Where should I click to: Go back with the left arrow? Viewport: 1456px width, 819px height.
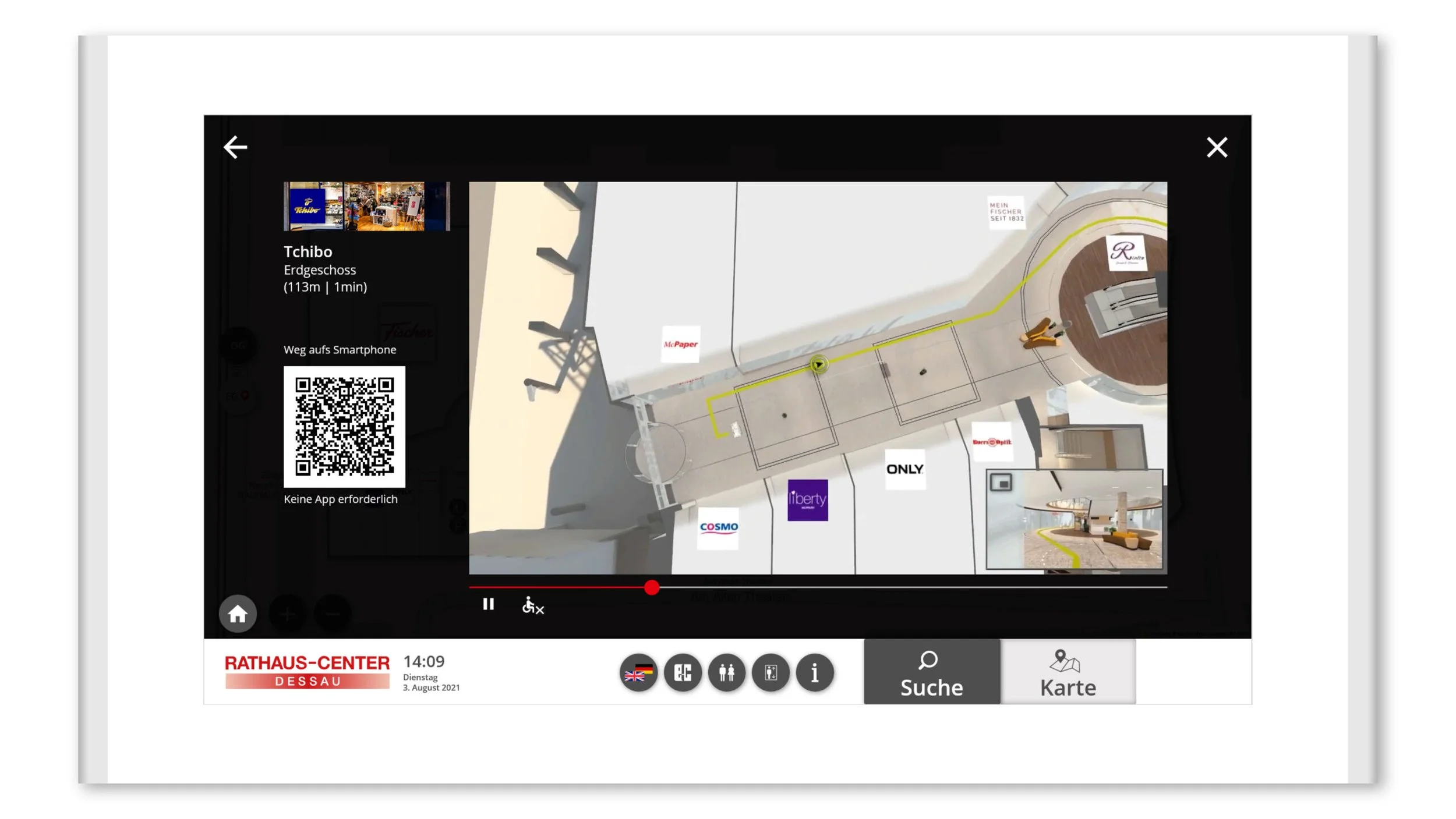(235, 147)
